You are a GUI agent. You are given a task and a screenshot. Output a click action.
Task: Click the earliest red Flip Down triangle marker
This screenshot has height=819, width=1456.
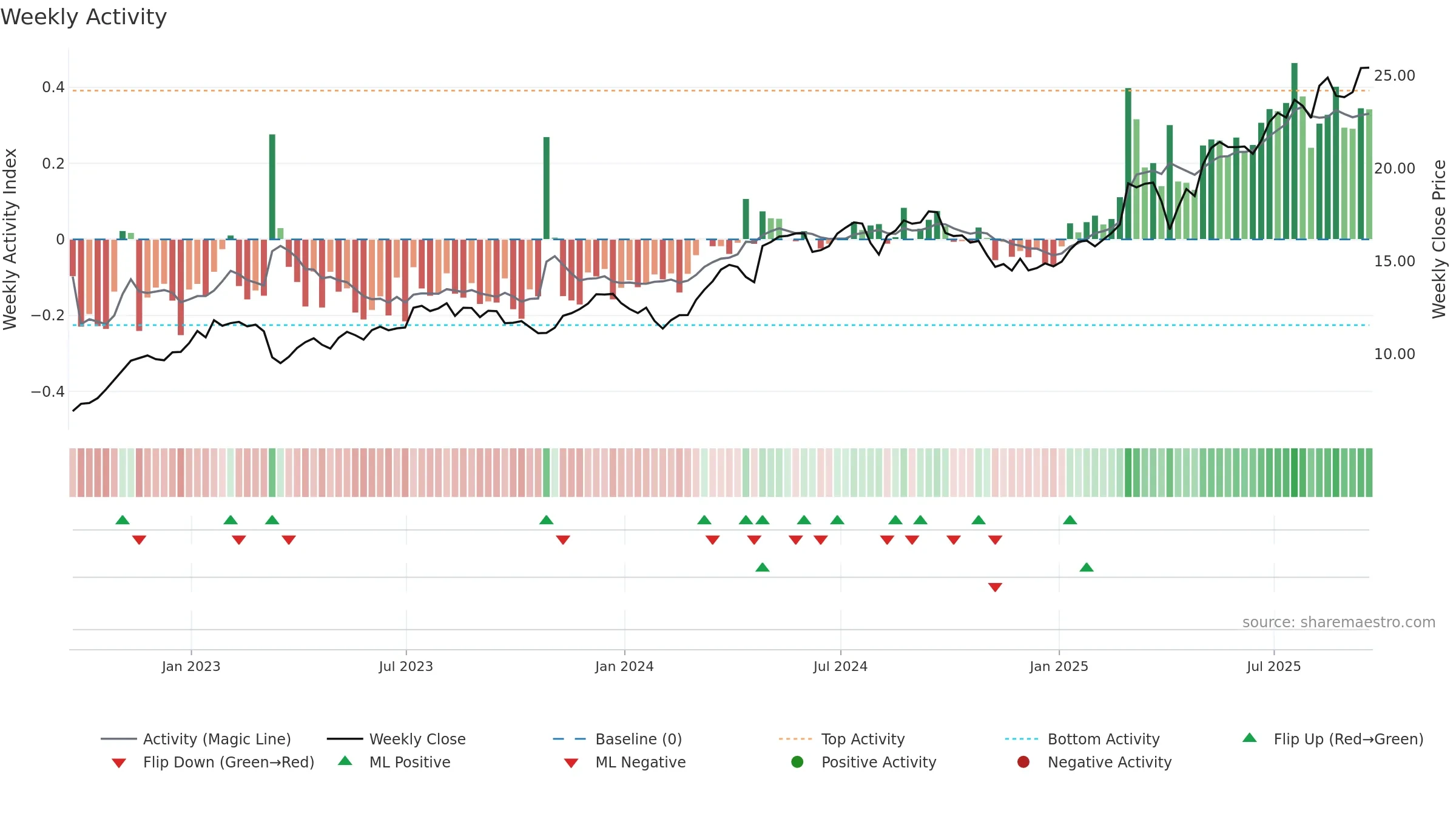tap(139, 540)
